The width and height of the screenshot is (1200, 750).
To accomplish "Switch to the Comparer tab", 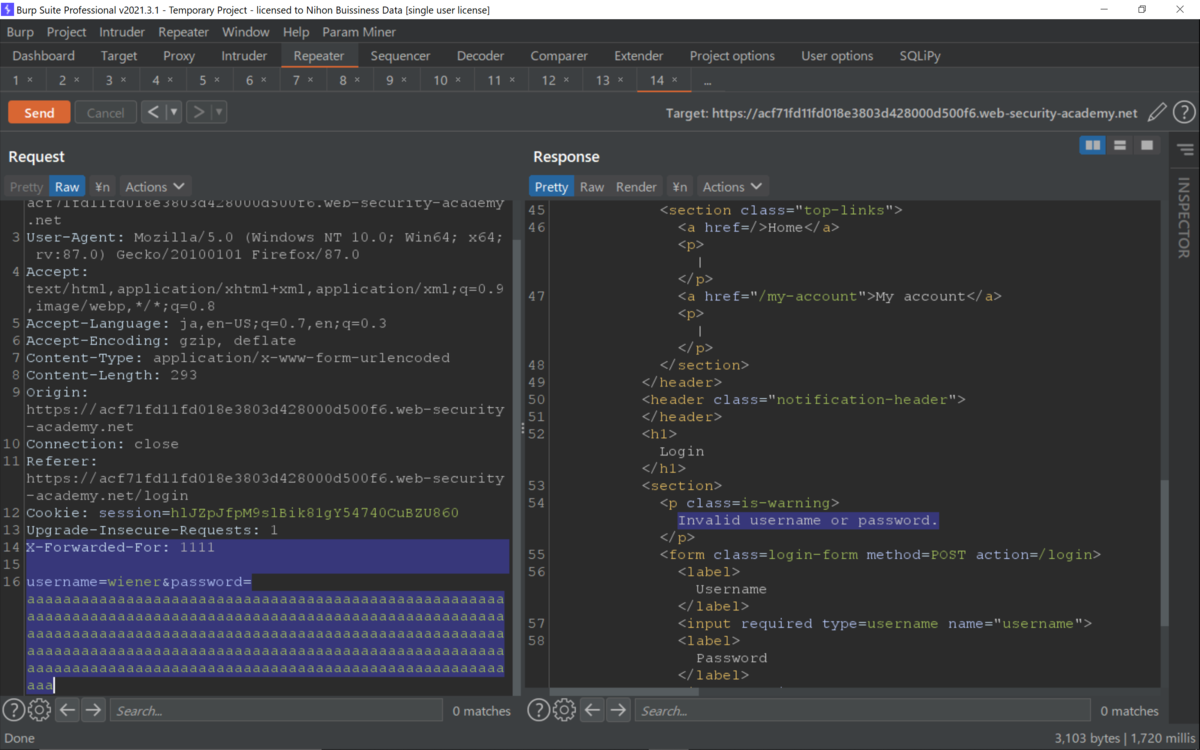I will coord(559,56).
